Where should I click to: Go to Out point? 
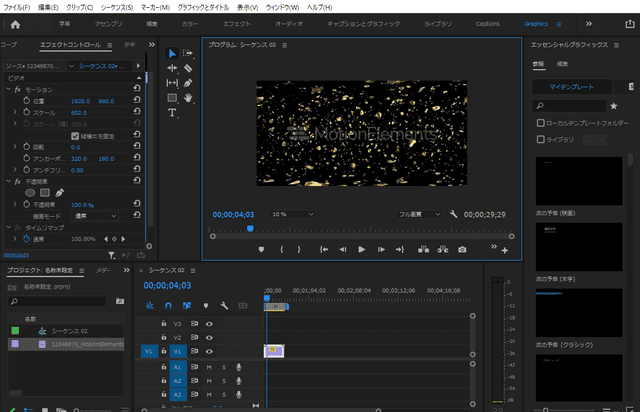[400, 249]
